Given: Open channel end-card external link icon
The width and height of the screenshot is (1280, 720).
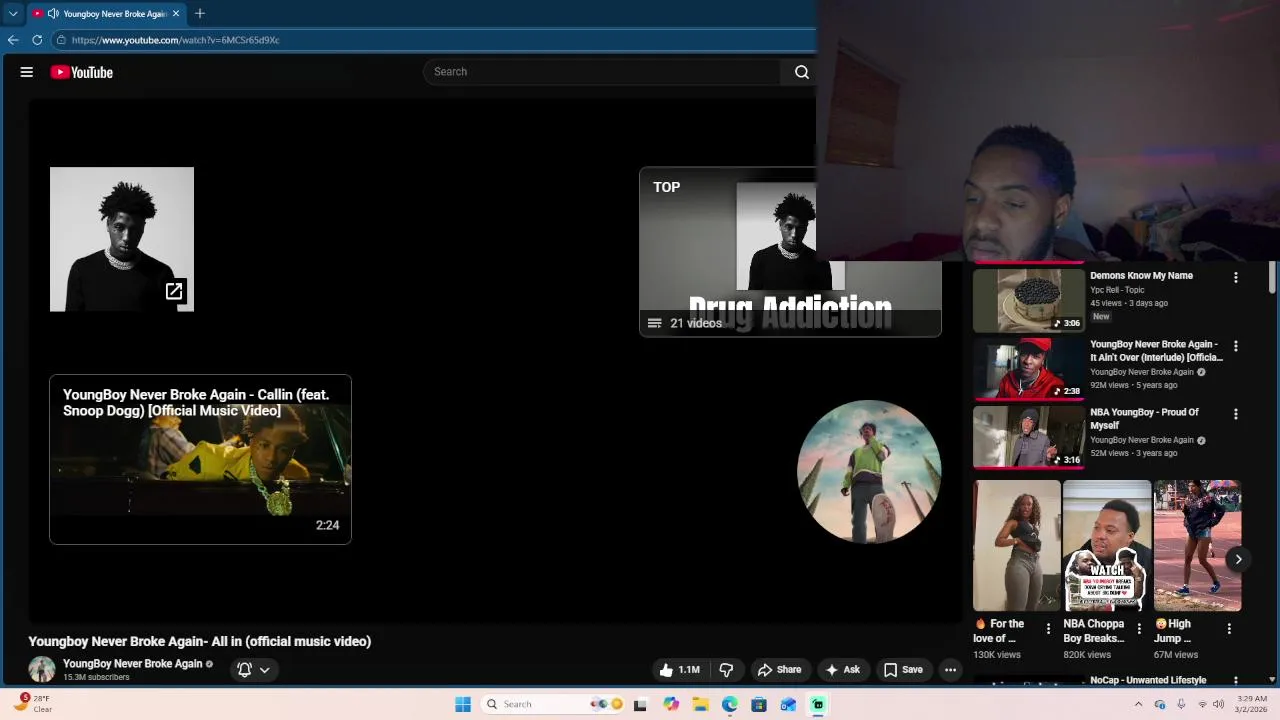Looking at the screenshot, I should (x=174, y=291).
